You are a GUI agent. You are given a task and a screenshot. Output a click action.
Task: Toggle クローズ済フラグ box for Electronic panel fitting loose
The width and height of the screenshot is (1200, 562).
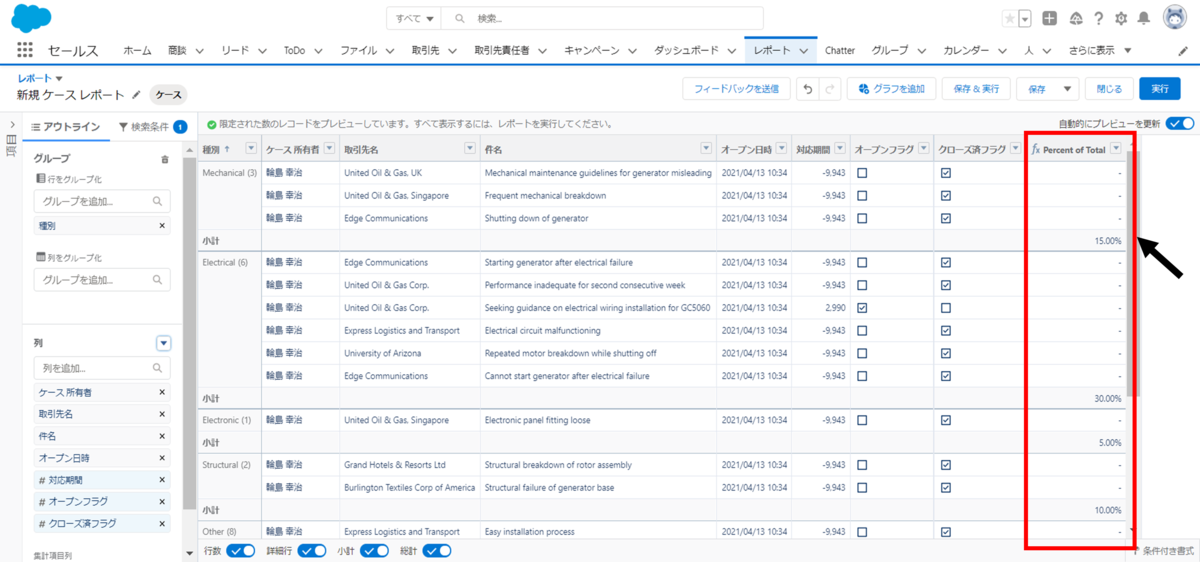[946, 420]
